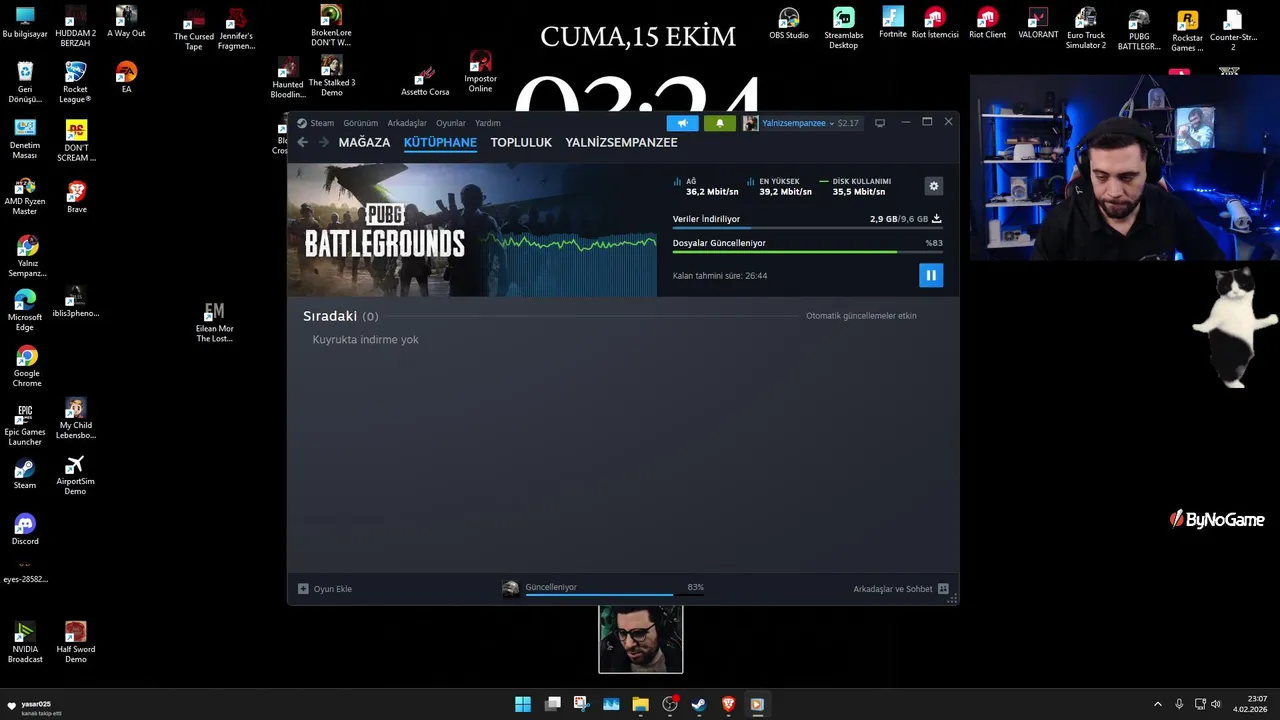
Task: Click Kuyrukta indirme yok text
Action: [x=365, y=340]
